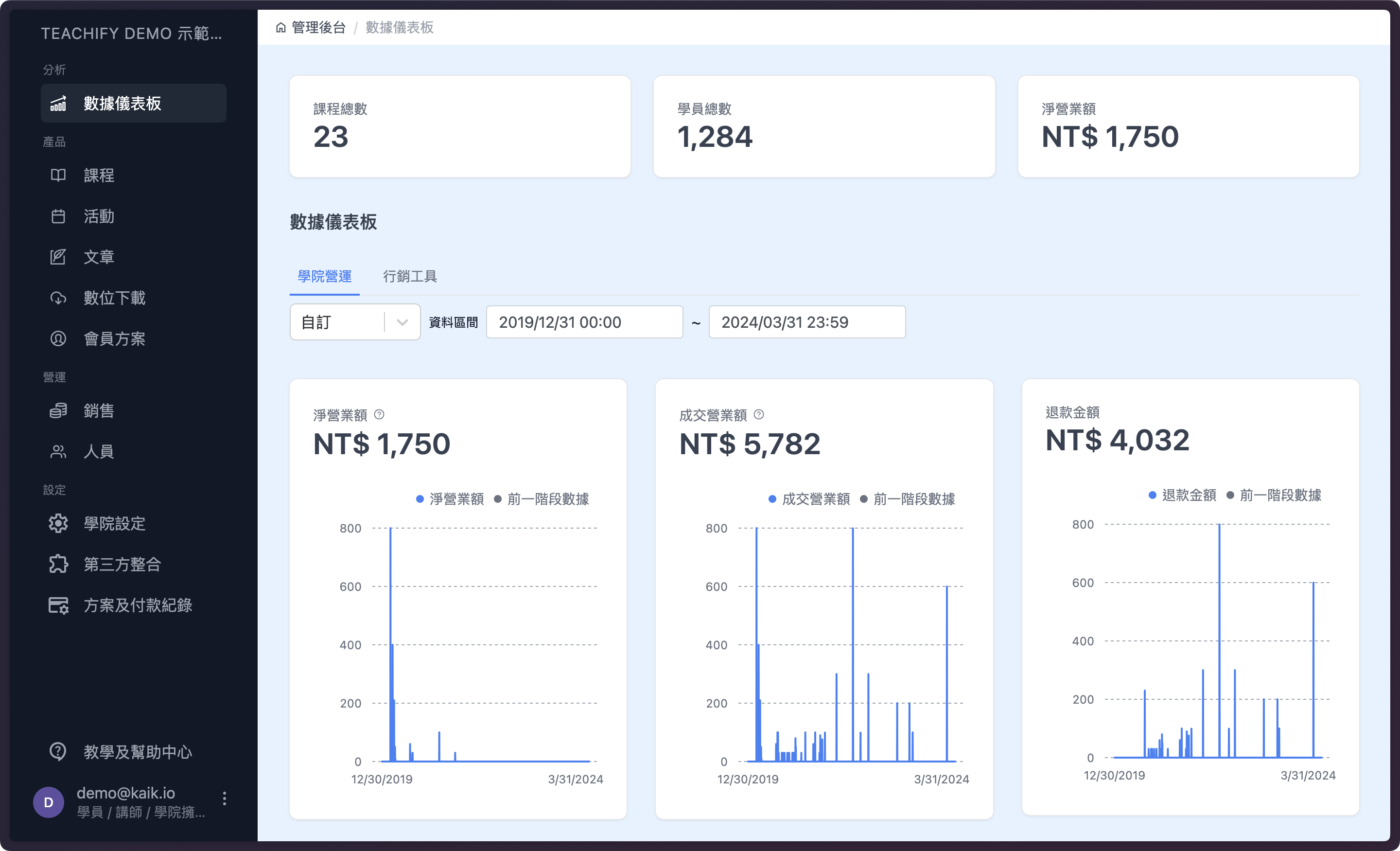The width and height of the screenshot is (1400, 851).
Task: Click the coins icon beside 銷售
Action: pos(58,410)
